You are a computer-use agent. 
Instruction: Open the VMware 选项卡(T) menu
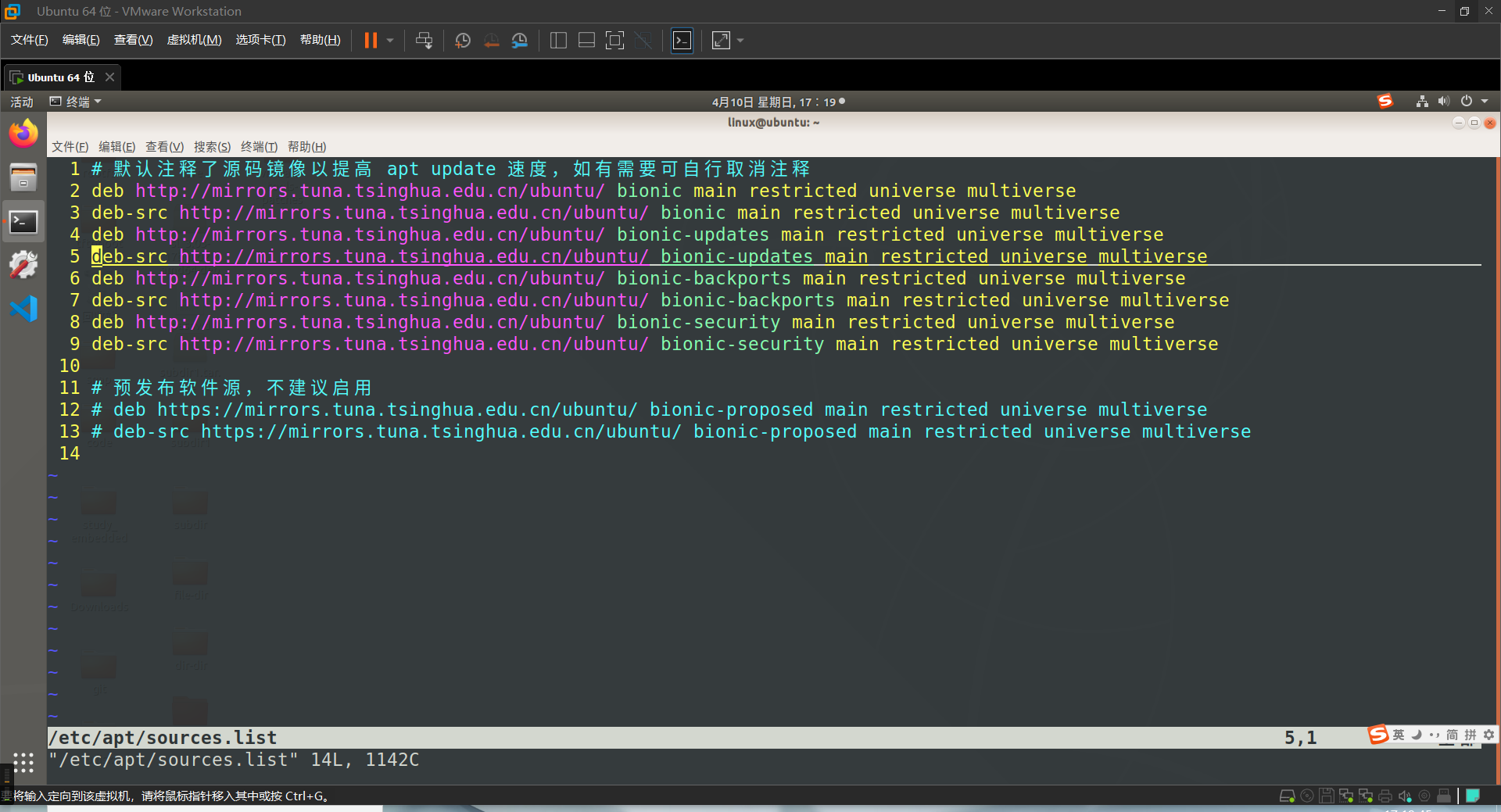click(x=260, y=40)
